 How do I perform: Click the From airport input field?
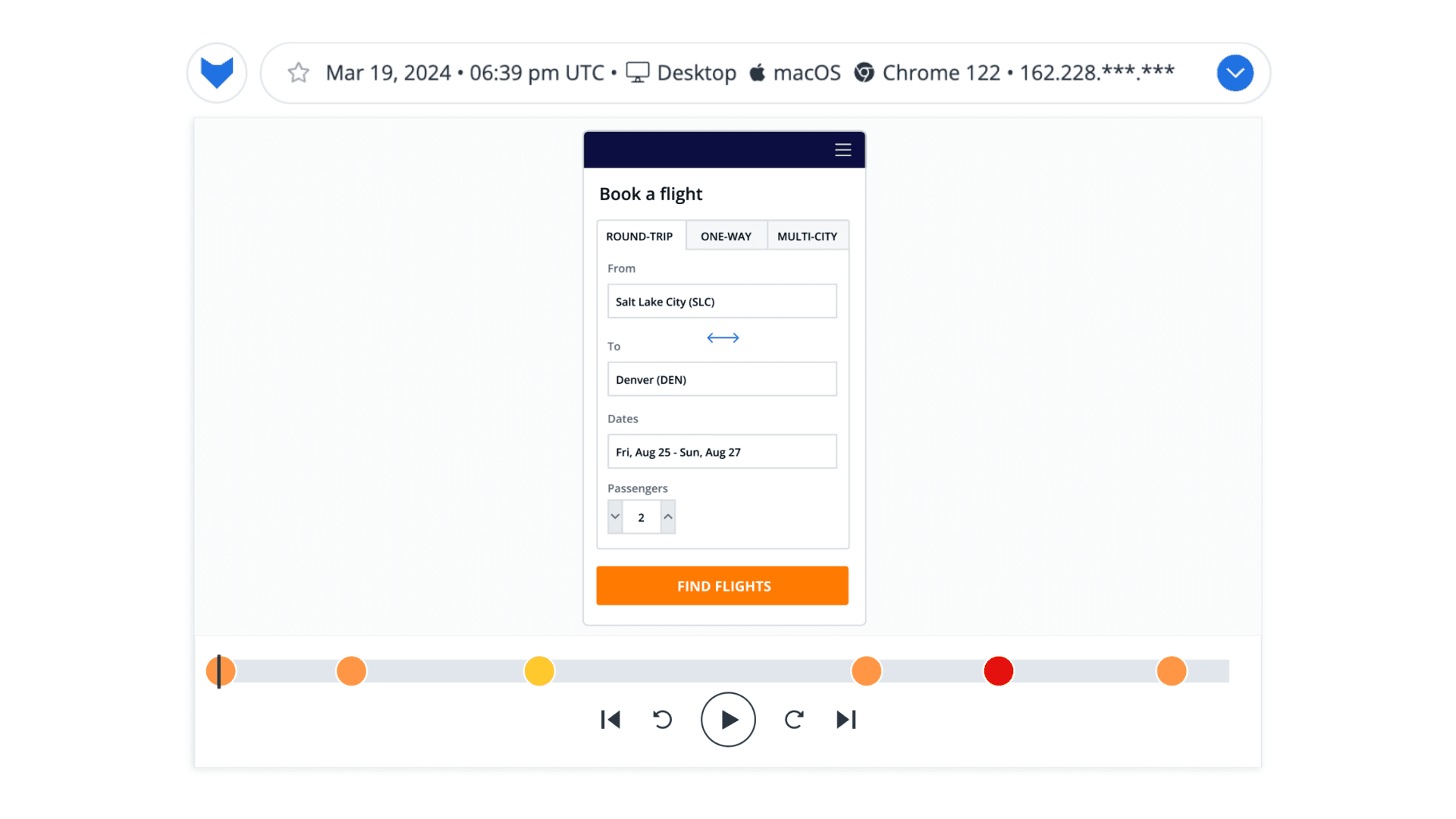click(723, 301)
